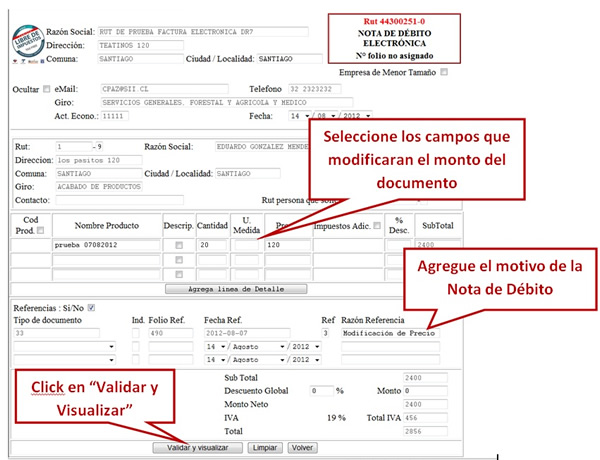
Task: Click Validar y visualizar button
Action: point(197,447)
